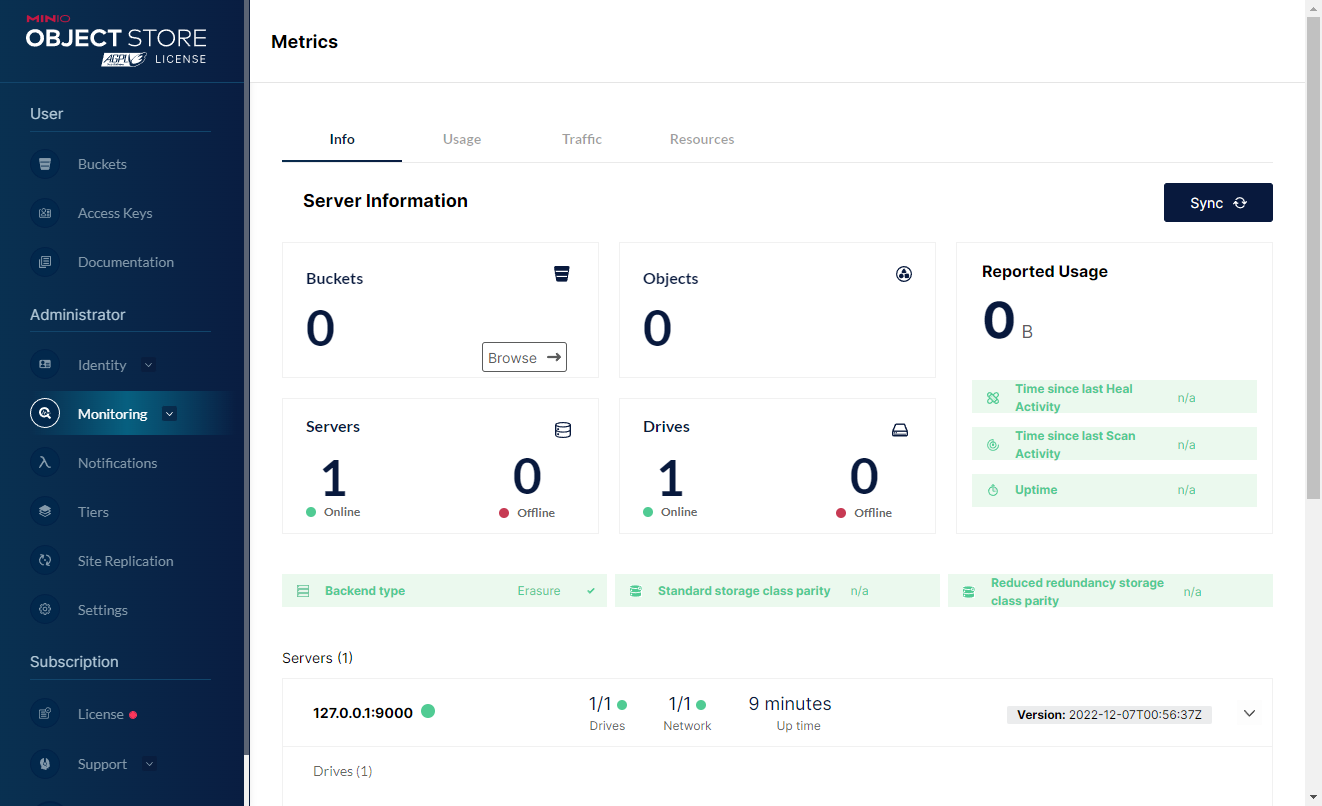
Task: Click the Notifications lambda icon
Action: pos(45,463)
